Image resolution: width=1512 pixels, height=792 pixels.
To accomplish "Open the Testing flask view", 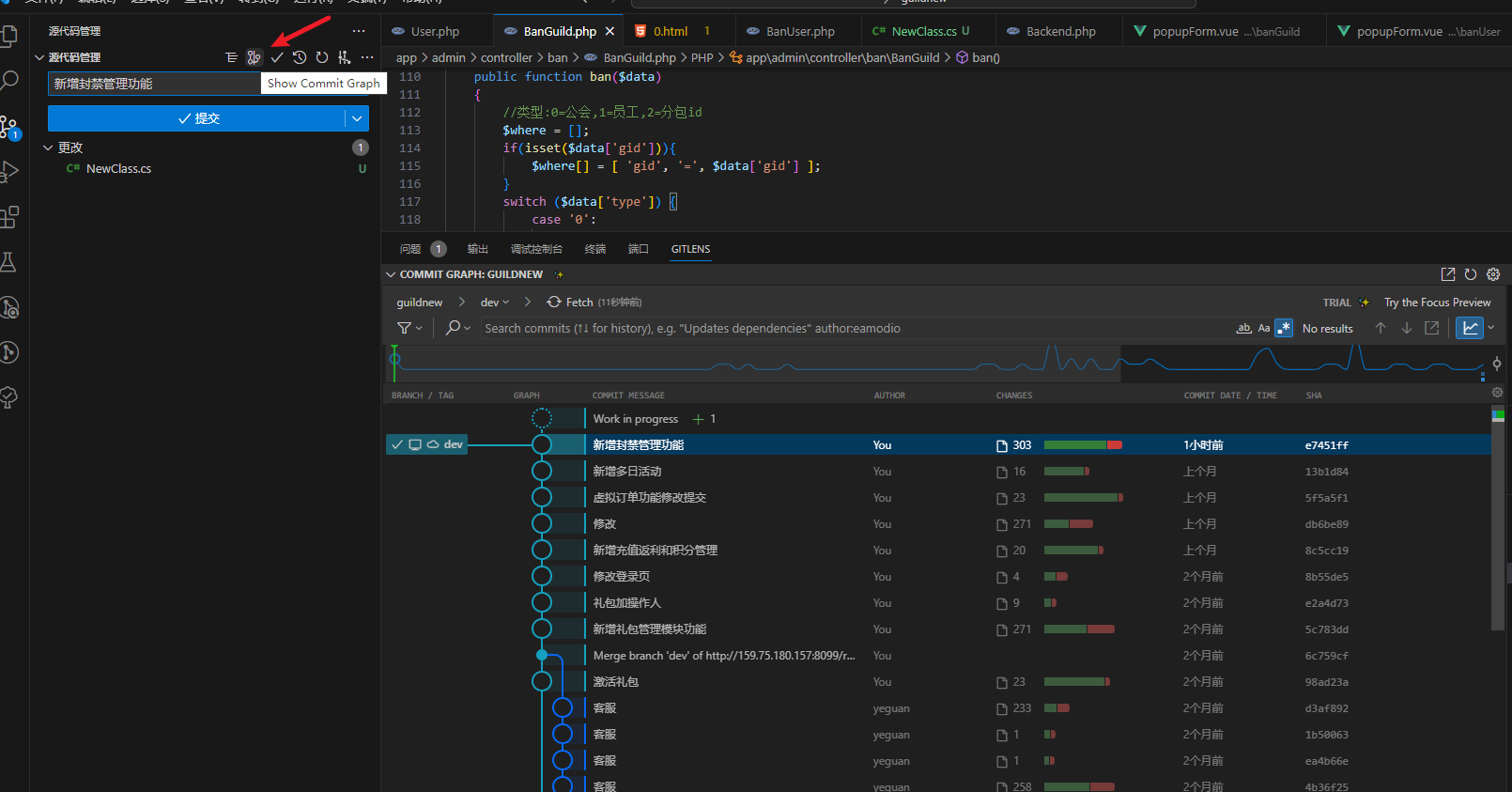I will coord(9,262).
